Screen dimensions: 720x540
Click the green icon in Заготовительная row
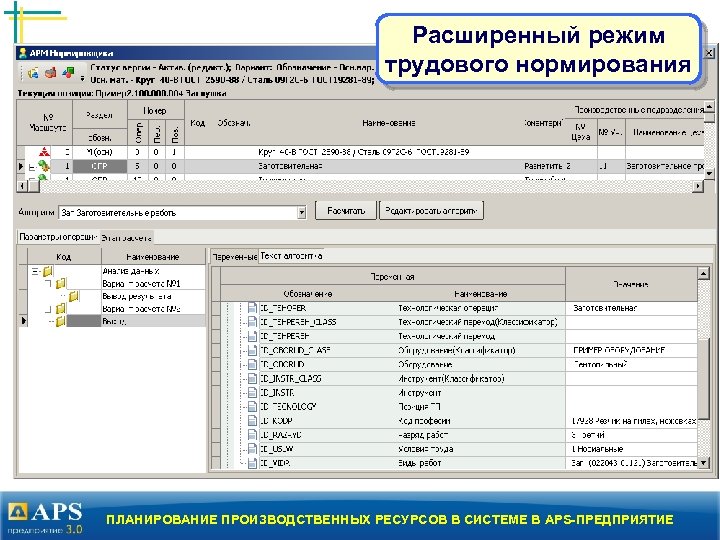44,166
